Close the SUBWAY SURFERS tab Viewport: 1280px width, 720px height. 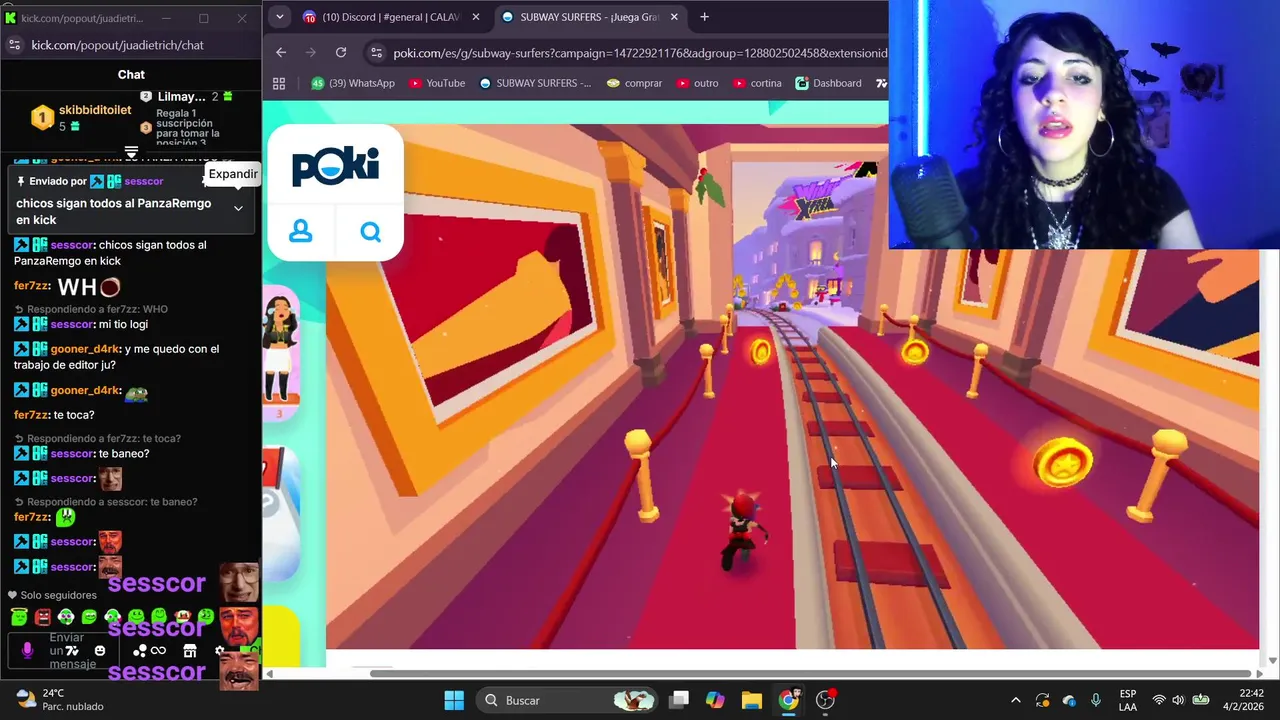click(x=674, y=17)
